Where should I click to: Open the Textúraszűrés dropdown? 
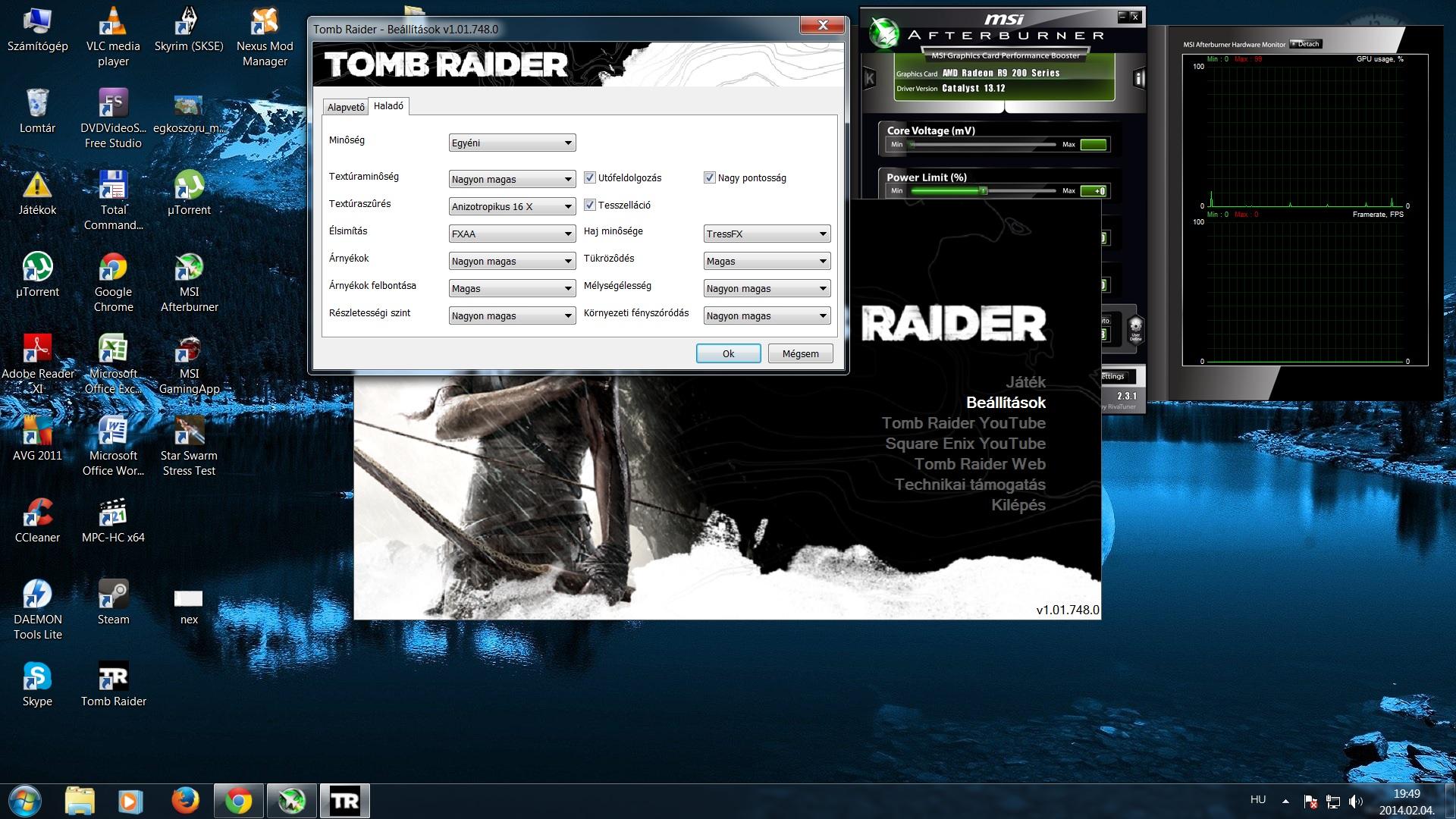point(512,206)
